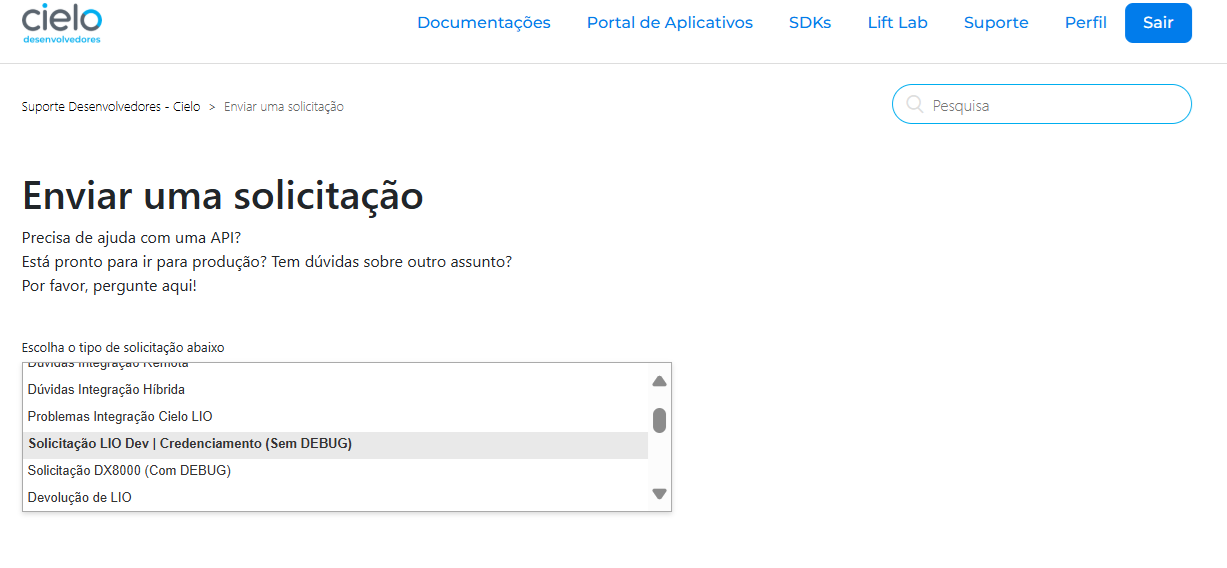The image size is (1227, 568).
Task: Go to Suporte section
Action: click(x=996, y=22)
